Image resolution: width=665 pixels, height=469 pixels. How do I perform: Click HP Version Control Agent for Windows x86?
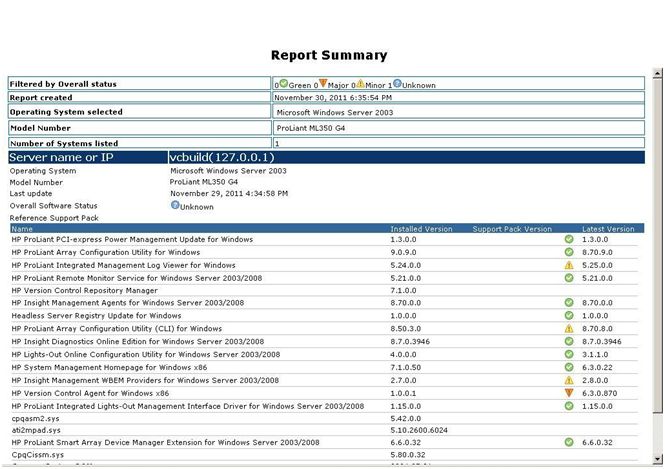pyautogui.click(x=90, y=393)
